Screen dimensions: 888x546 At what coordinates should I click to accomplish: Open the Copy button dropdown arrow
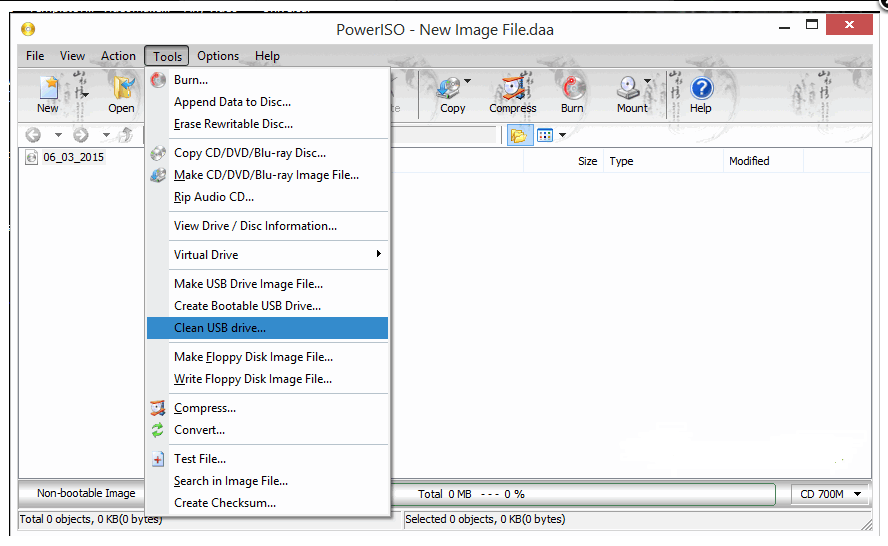click(468, 81)
